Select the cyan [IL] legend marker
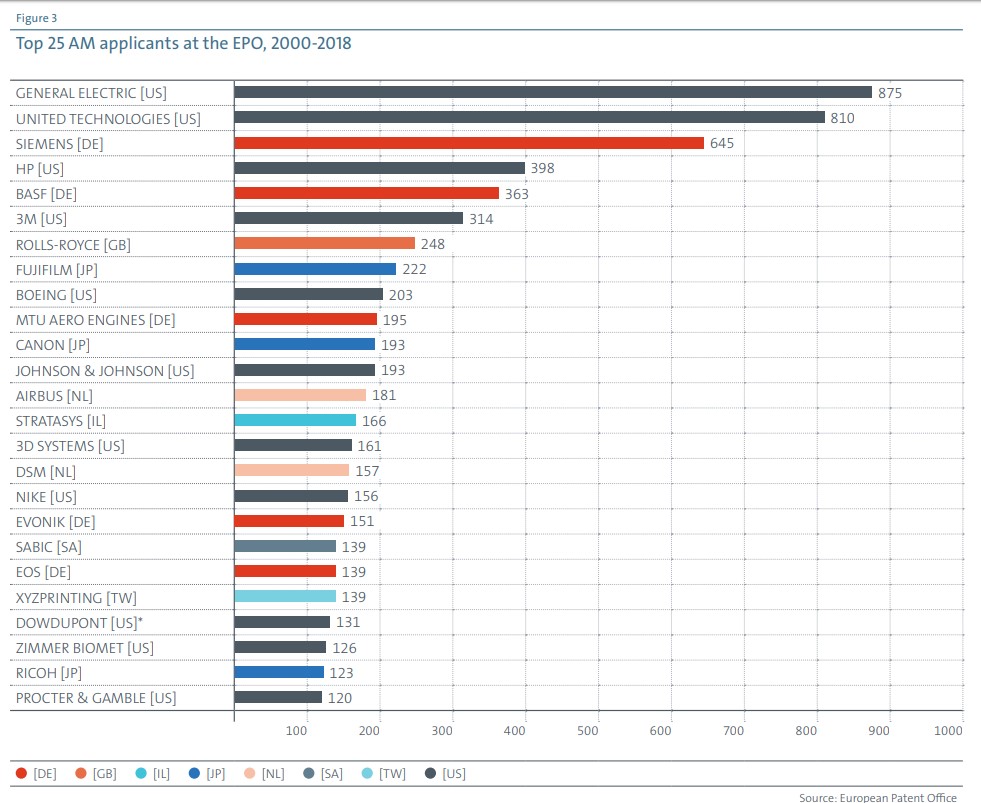981x803 pixels. 141,774
